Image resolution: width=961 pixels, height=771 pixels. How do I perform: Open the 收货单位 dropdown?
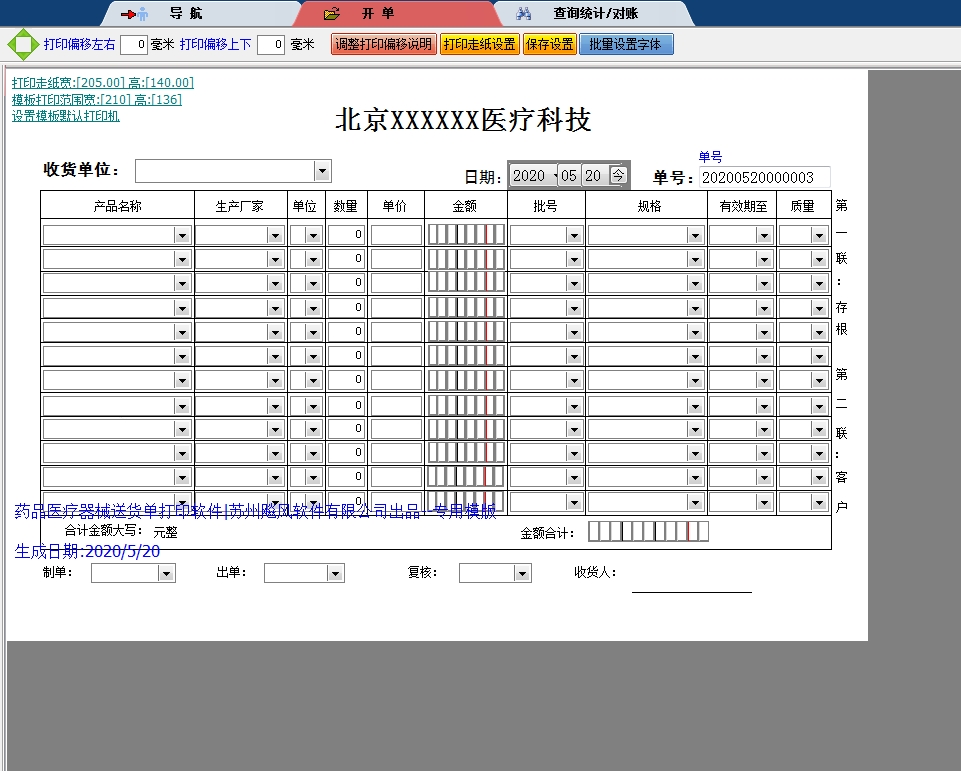tap(321, 170)
